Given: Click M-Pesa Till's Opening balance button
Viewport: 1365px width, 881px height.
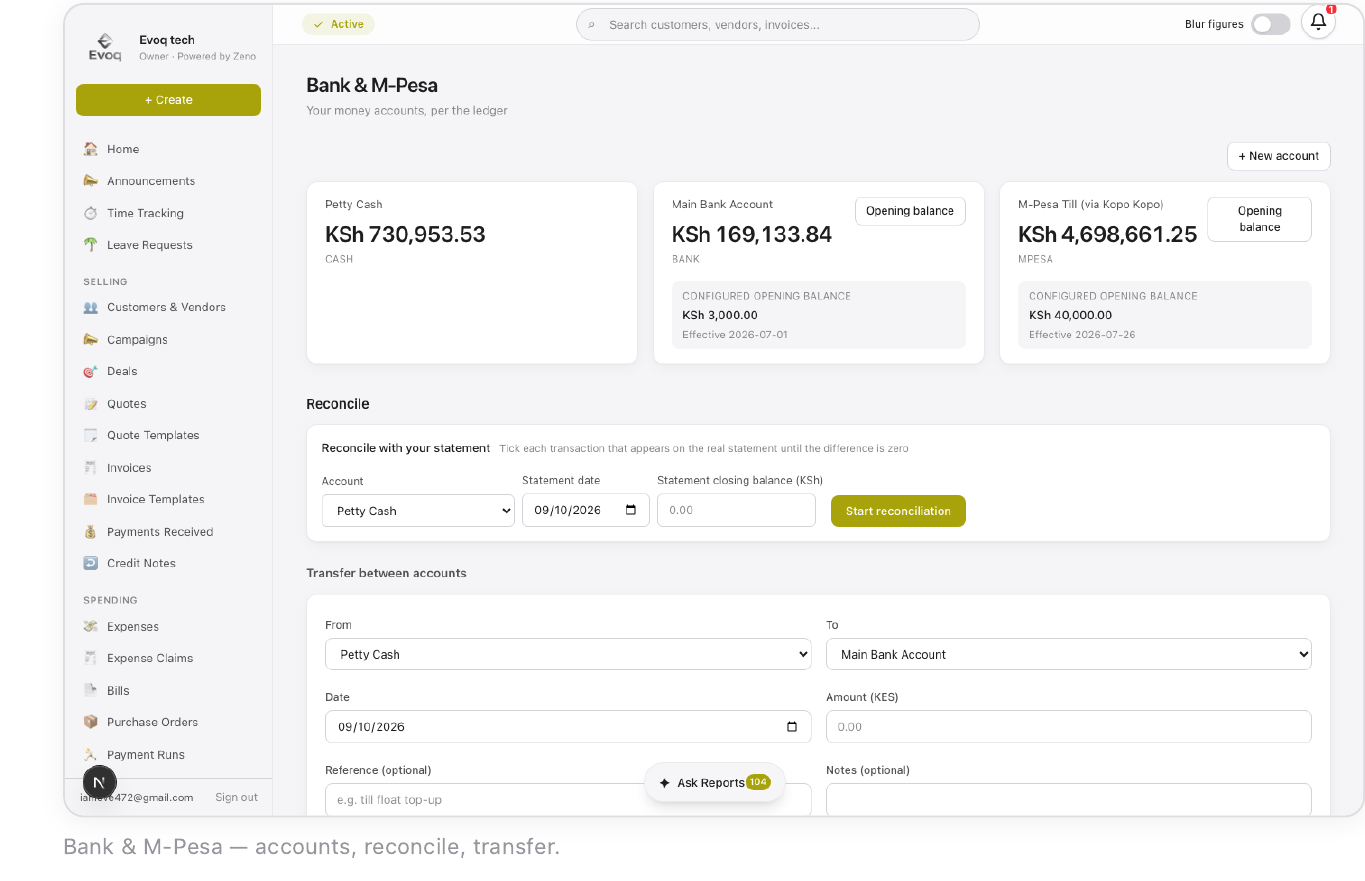Looking at the screenshot, I should (1259, 219).
